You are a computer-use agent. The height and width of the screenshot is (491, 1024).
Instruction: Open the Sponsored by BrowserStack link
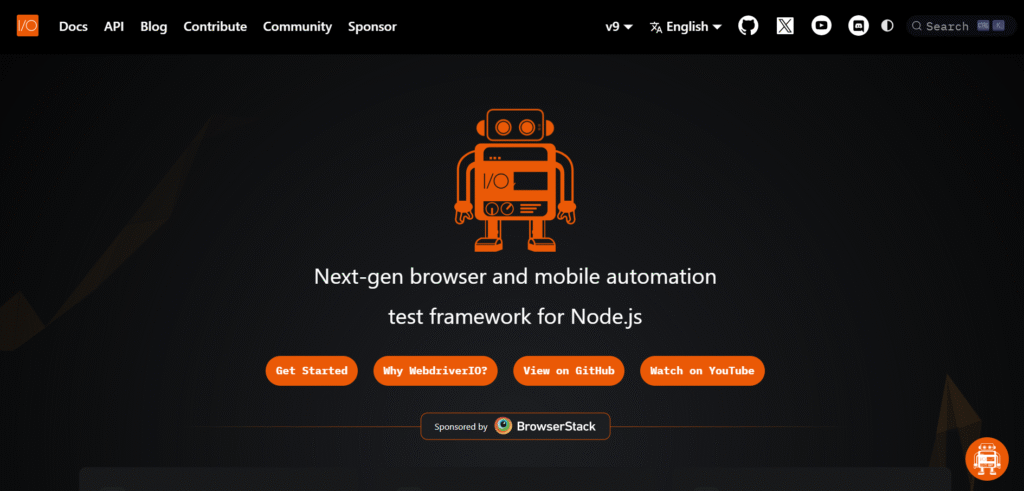point(515,426)
